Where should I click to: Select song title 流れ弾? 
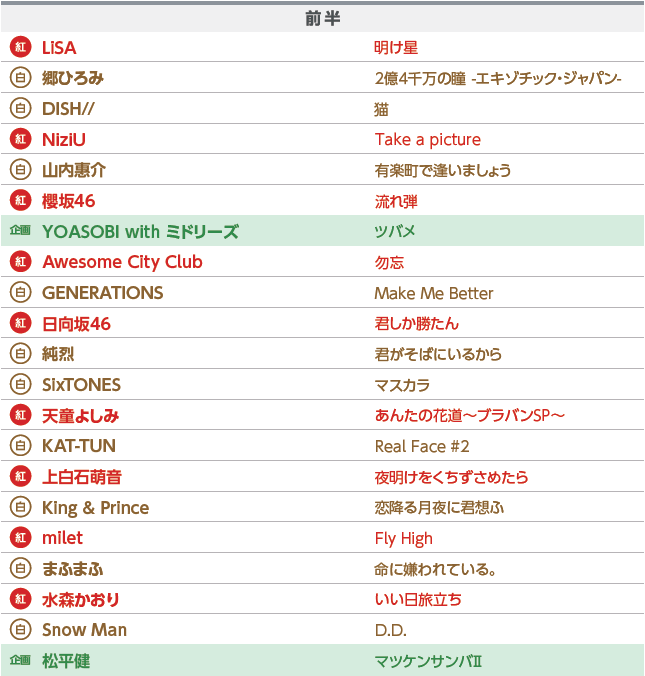[396, 201]
